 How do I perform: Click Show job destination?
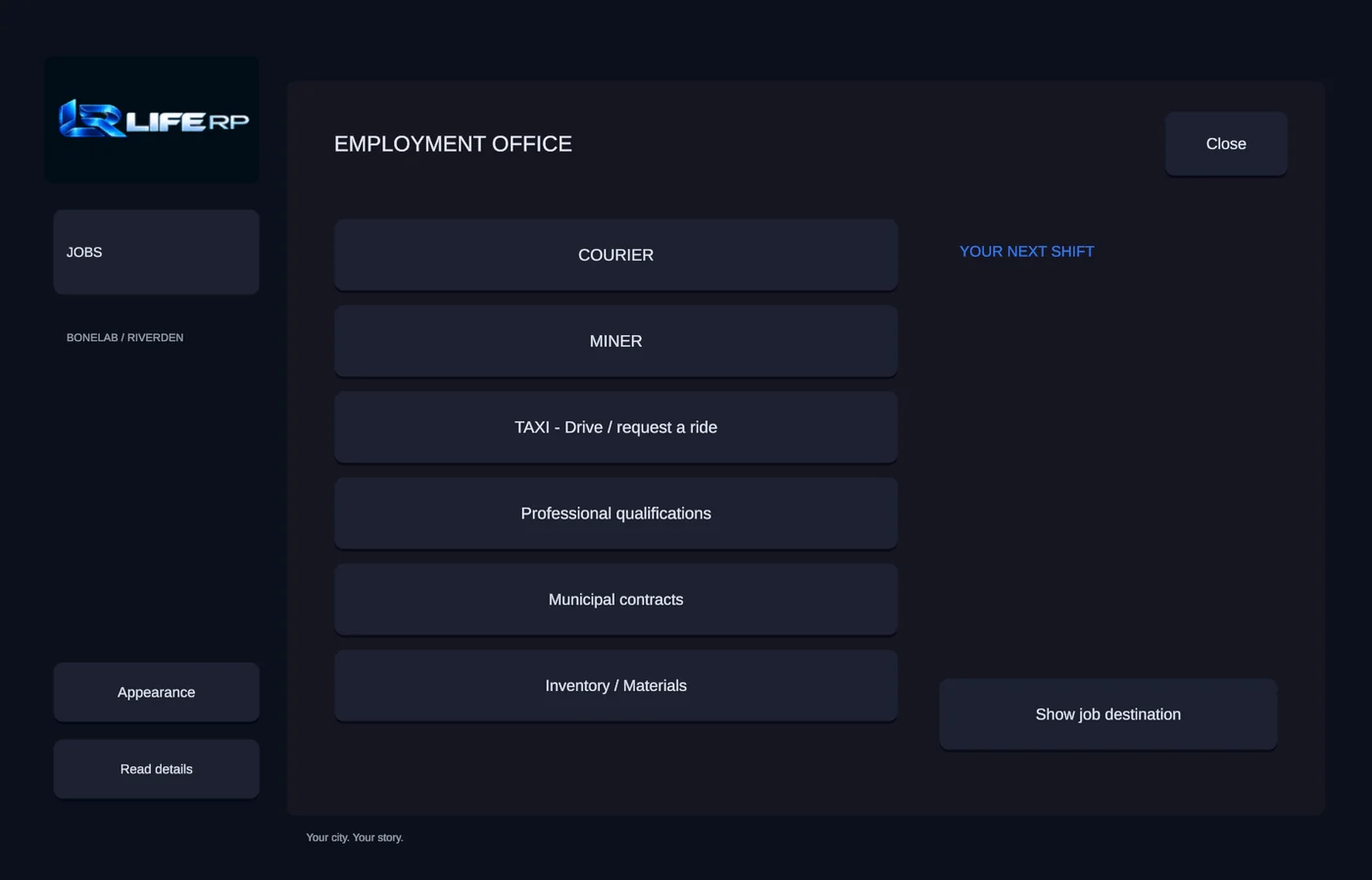(1107, 714)
